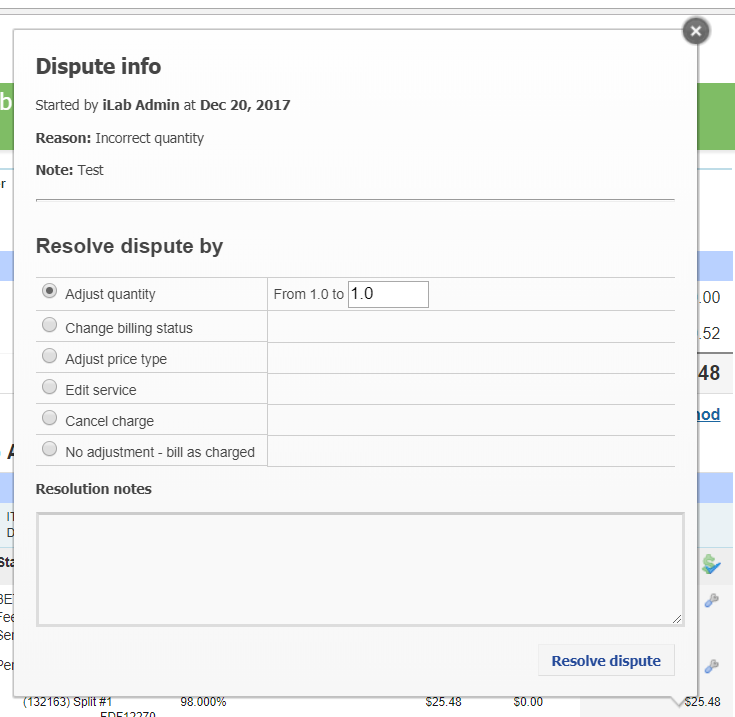Viewport: 735px width, 717px height.
Task: Close the Dispute info dialog
Action: [x=696, y=31]
